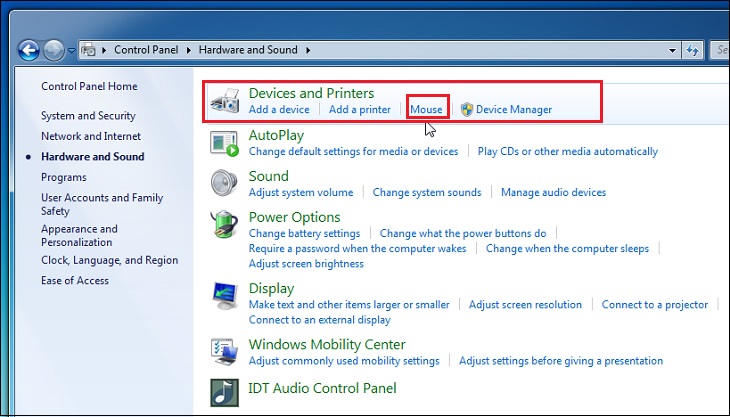The image size is (730, 417).
Task: Click the Power Options battery icon
Action: (x=224, y=224)
